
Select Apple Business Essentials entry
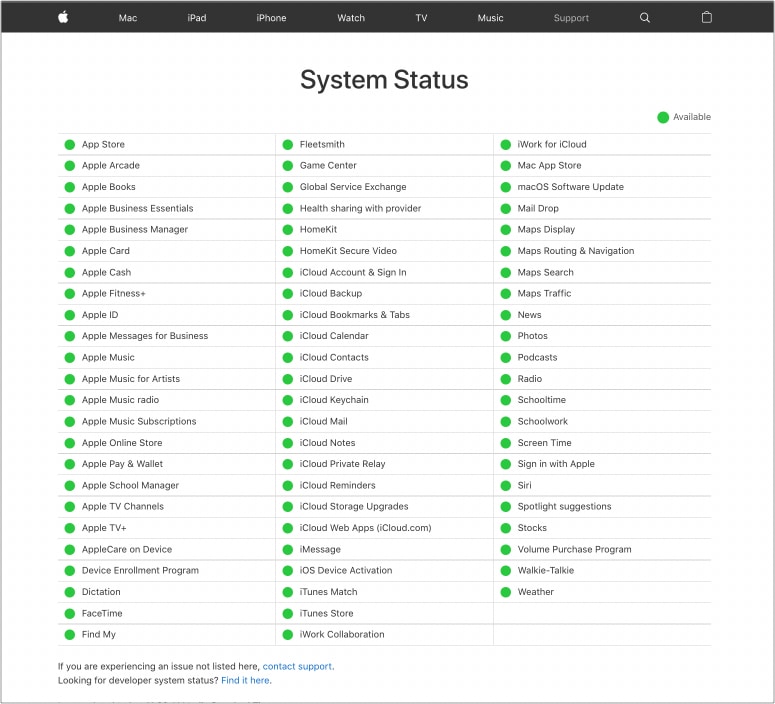click(x=137, y=208)
